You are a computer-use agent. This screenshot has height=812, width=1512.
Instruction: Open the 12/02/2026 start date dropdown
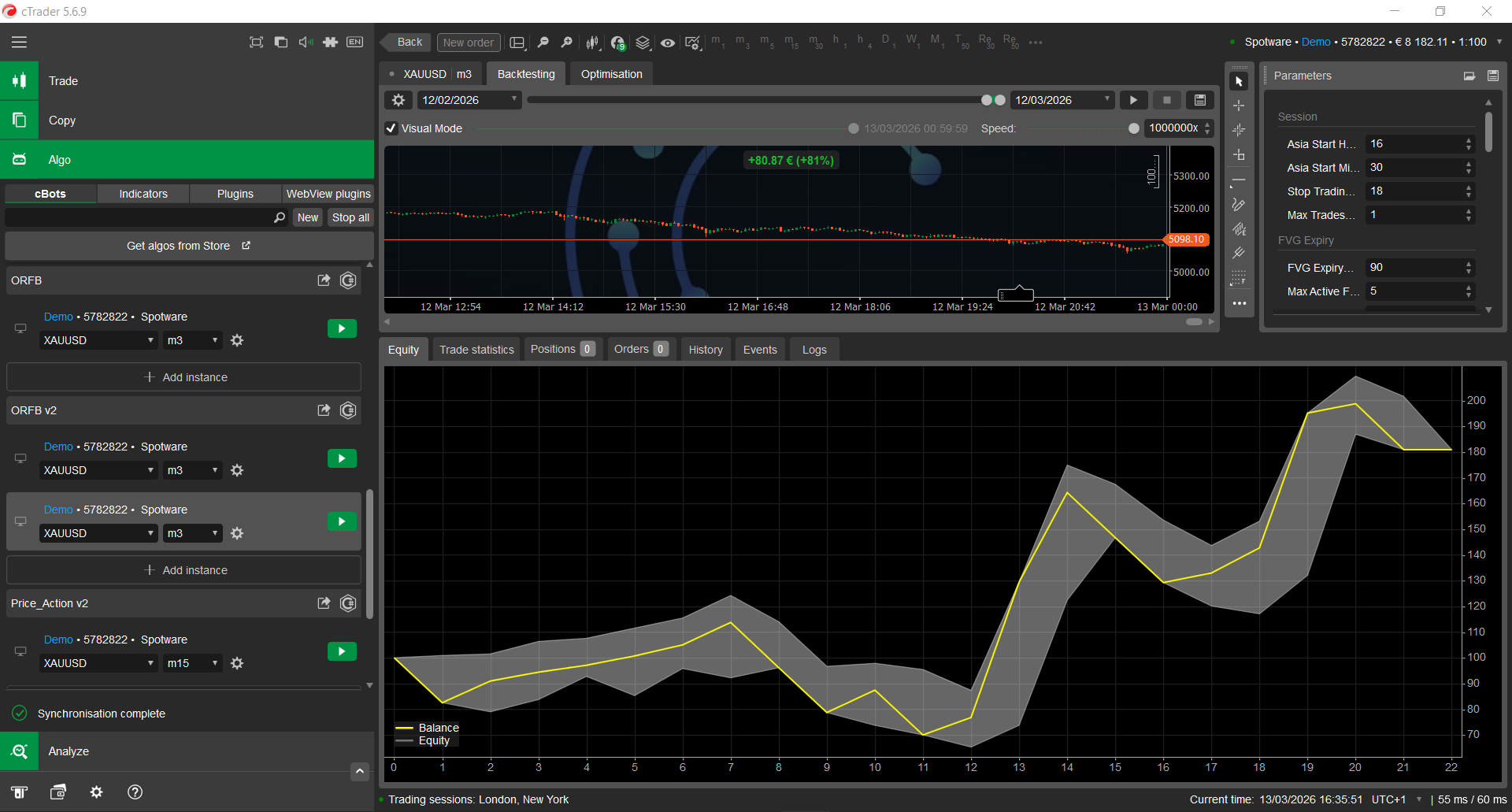click(513, 99)
